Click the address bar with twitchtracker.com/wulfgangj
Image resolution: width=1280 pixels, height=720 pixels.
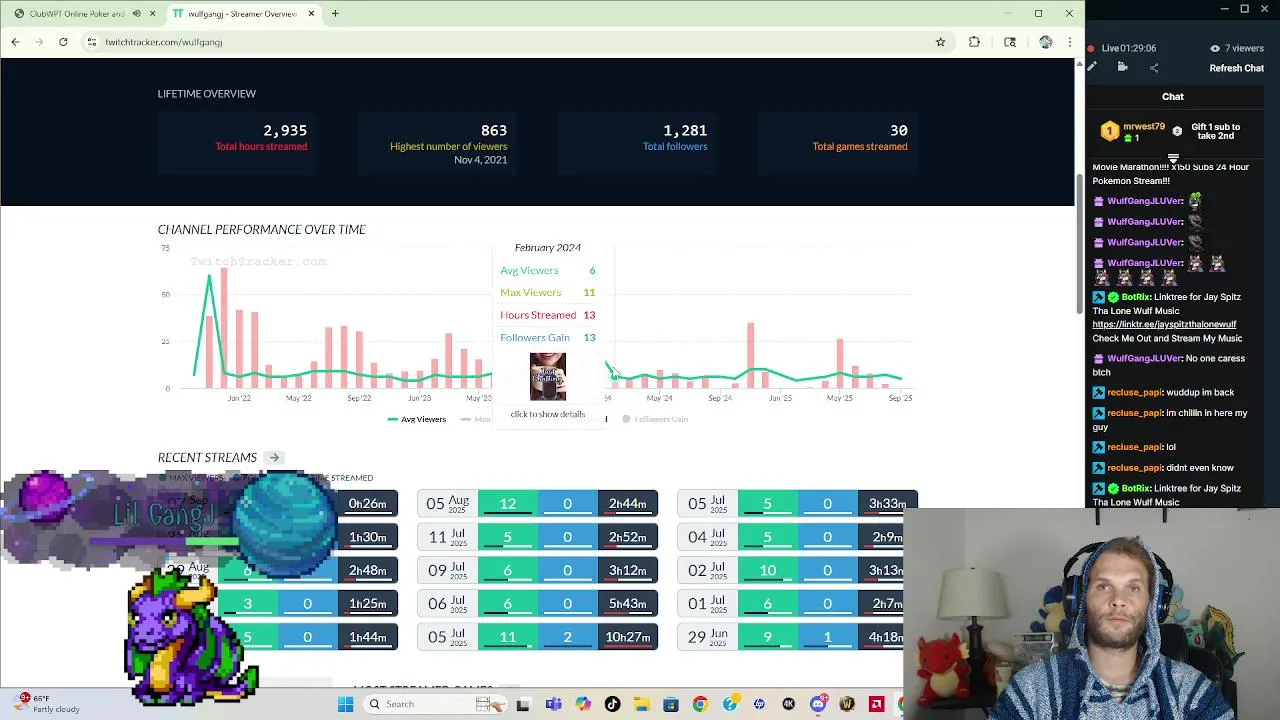coord(510,42)
